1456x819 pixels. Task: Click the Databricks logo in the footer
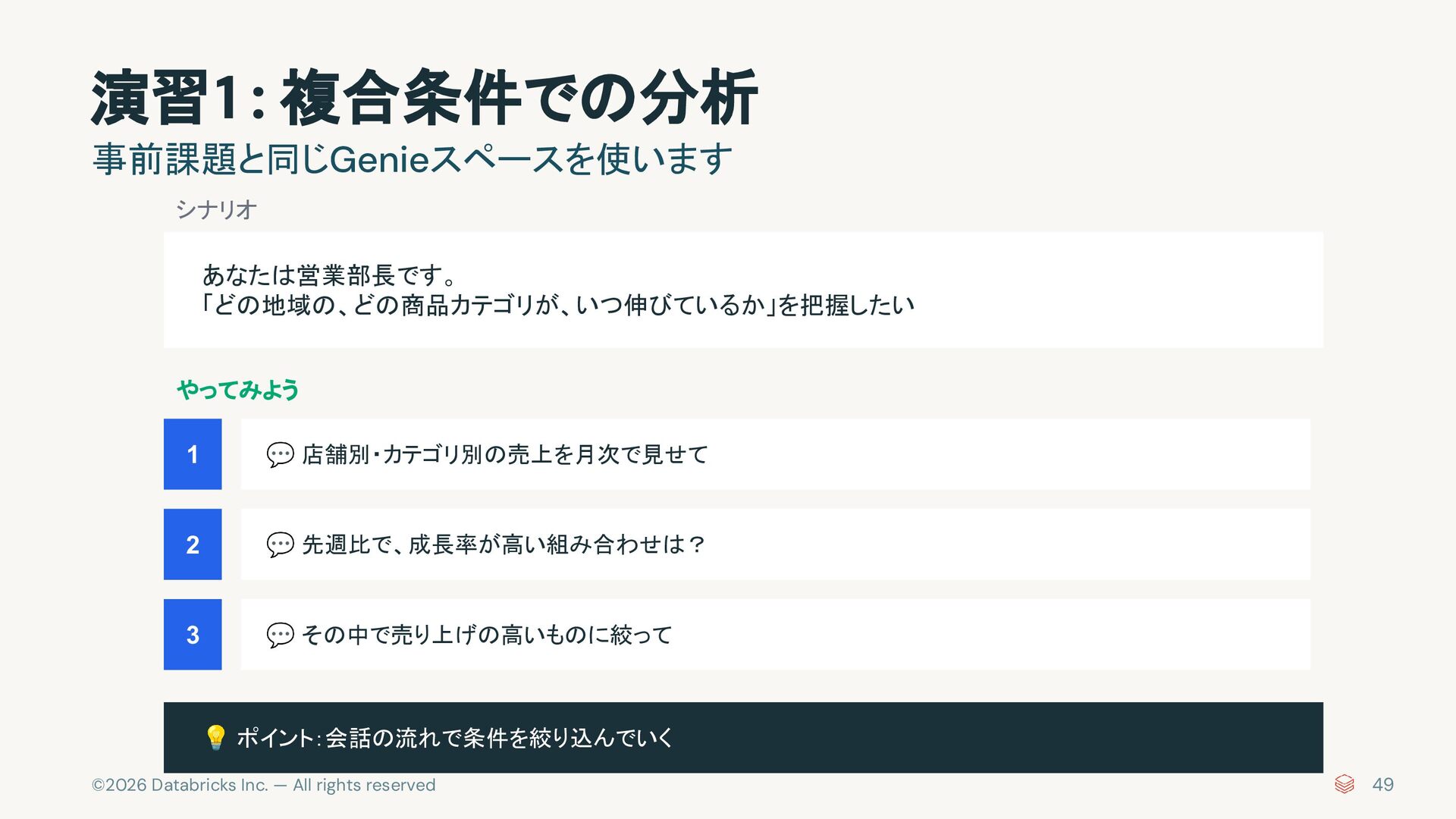pyautogui.click(x=1344, y=784)
